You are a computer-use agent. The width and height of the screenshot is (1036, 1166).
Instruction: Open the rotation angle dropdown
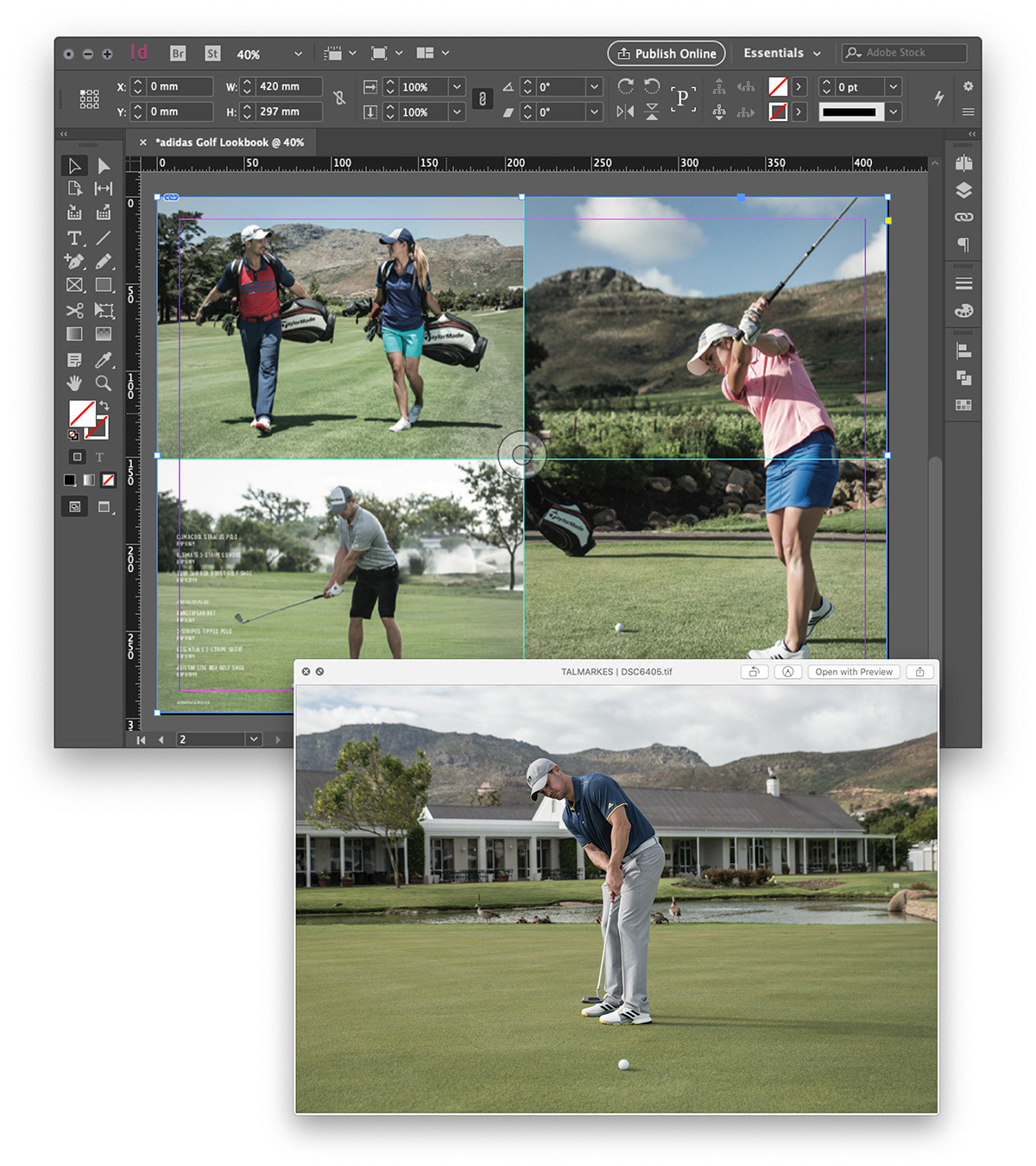(594, 86)
